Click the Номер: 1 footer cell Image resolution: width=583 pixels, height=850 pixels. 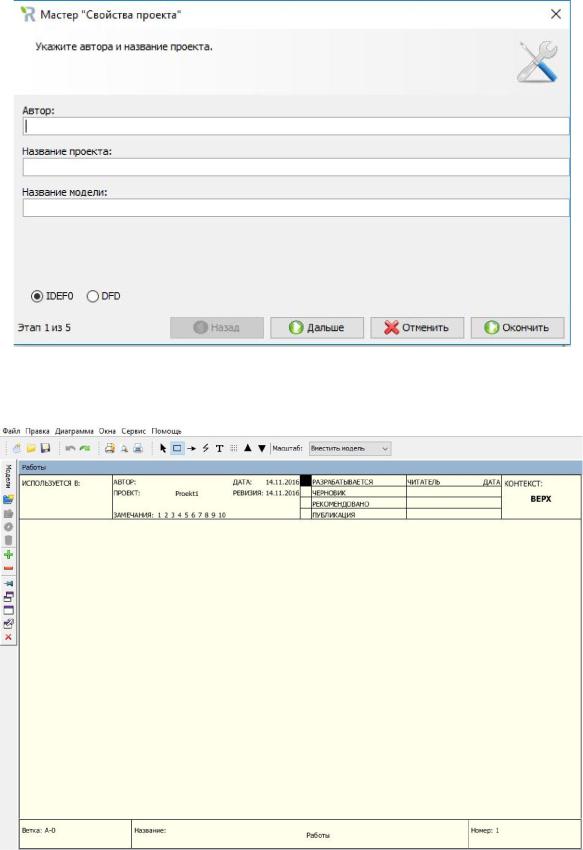[524, 833]
